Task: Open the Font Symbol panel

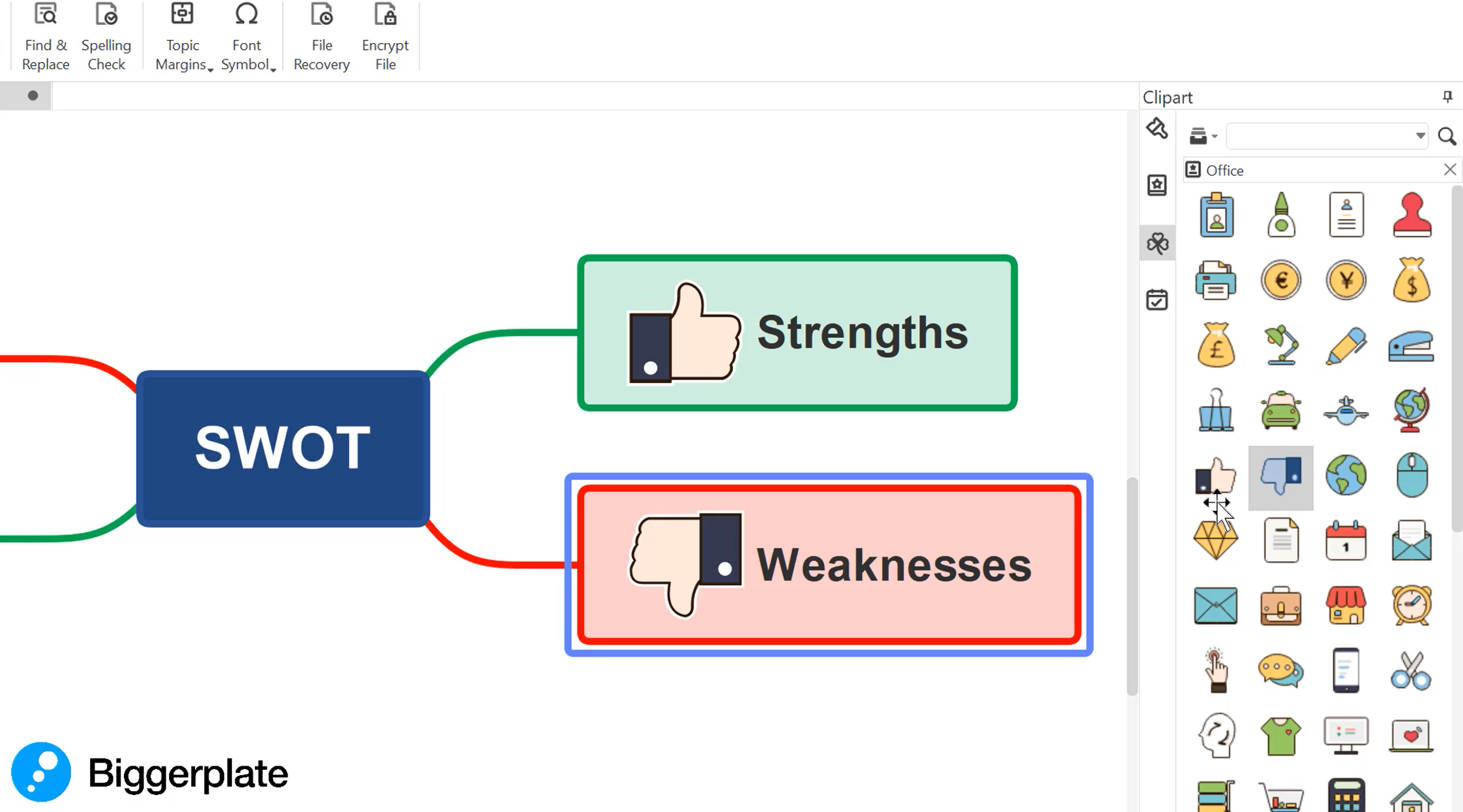Action: [246, 36]
